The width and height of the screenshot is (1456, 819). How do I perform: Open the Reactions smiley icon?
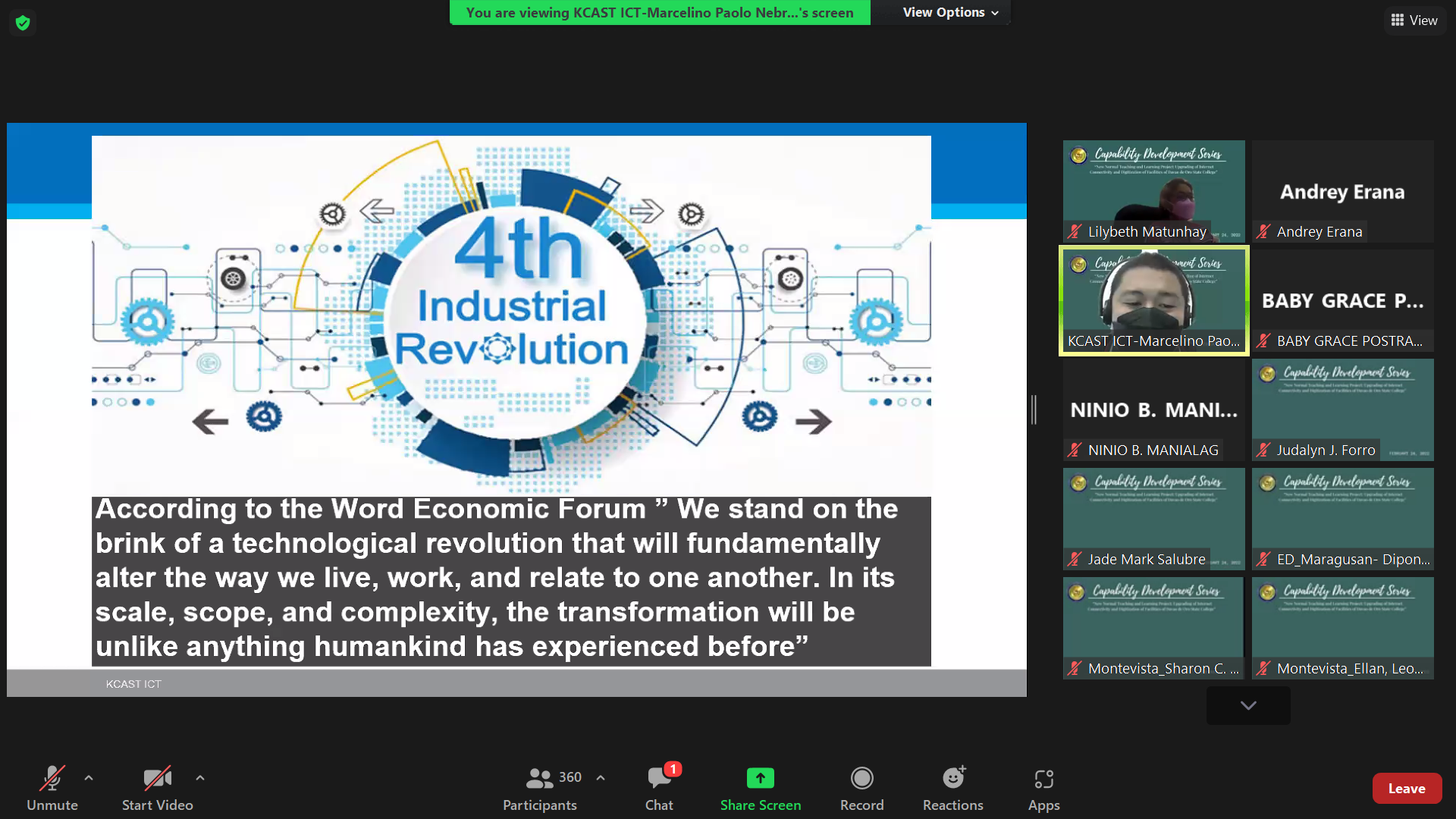pos(953,778)
